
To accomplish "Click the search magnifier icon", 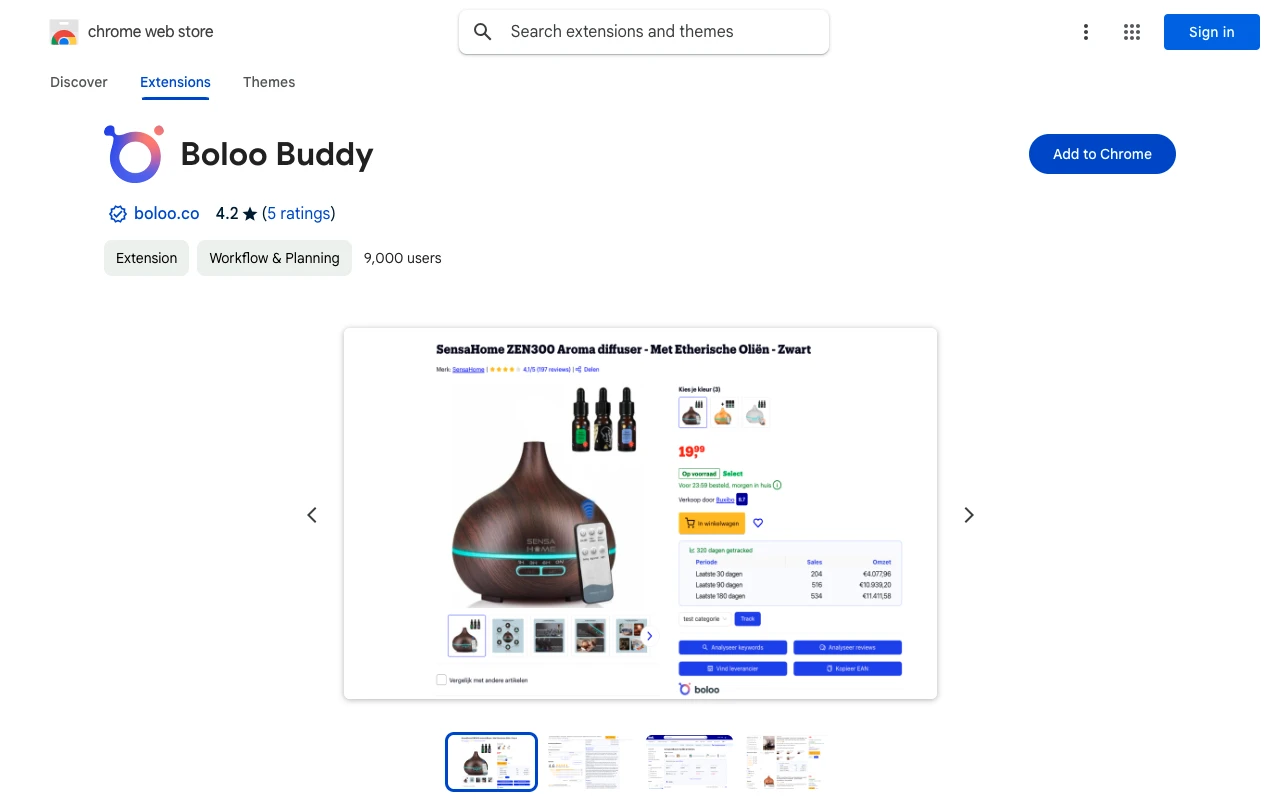I will [x=483, y=32].
